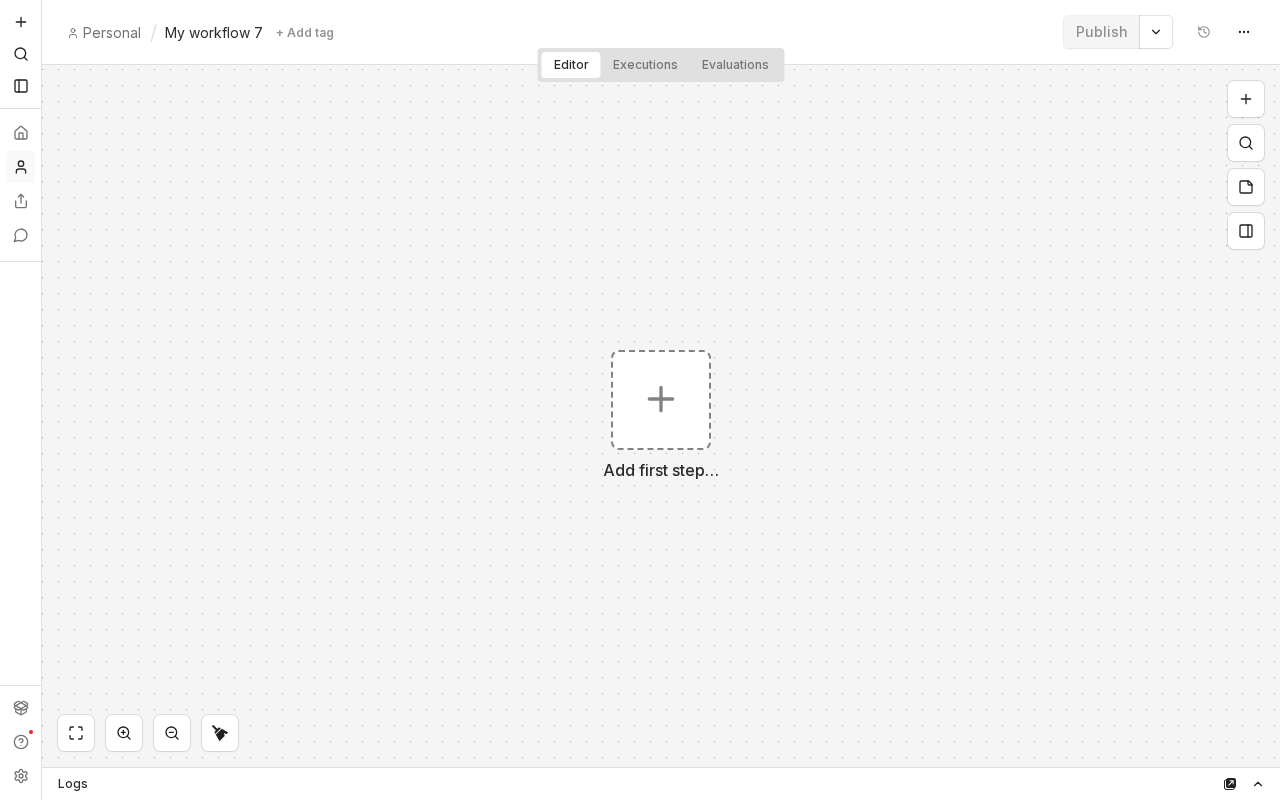Open the Help question mark icon
Viewport: 1280px width, 800px height.
pyautogui.click(x=21, y=742)
